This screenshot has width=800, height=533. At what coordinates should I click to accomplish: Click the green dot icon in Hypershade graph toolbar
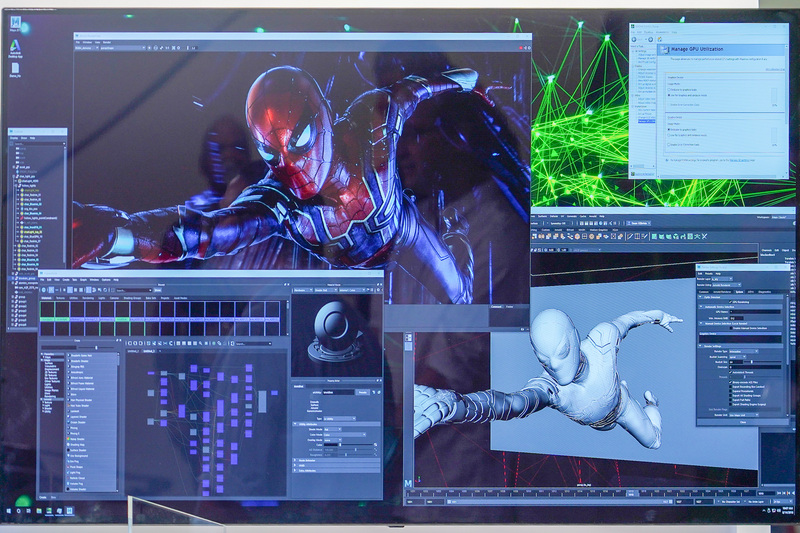click(x=214, y=343)
